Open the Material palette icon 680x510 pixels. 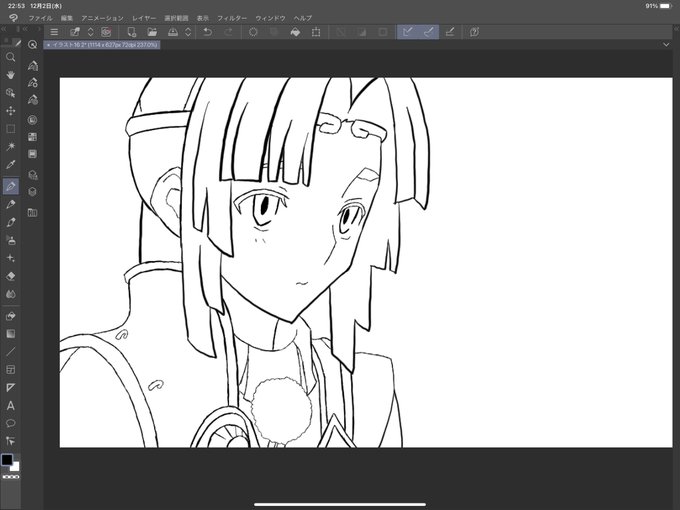pos(33,175)
